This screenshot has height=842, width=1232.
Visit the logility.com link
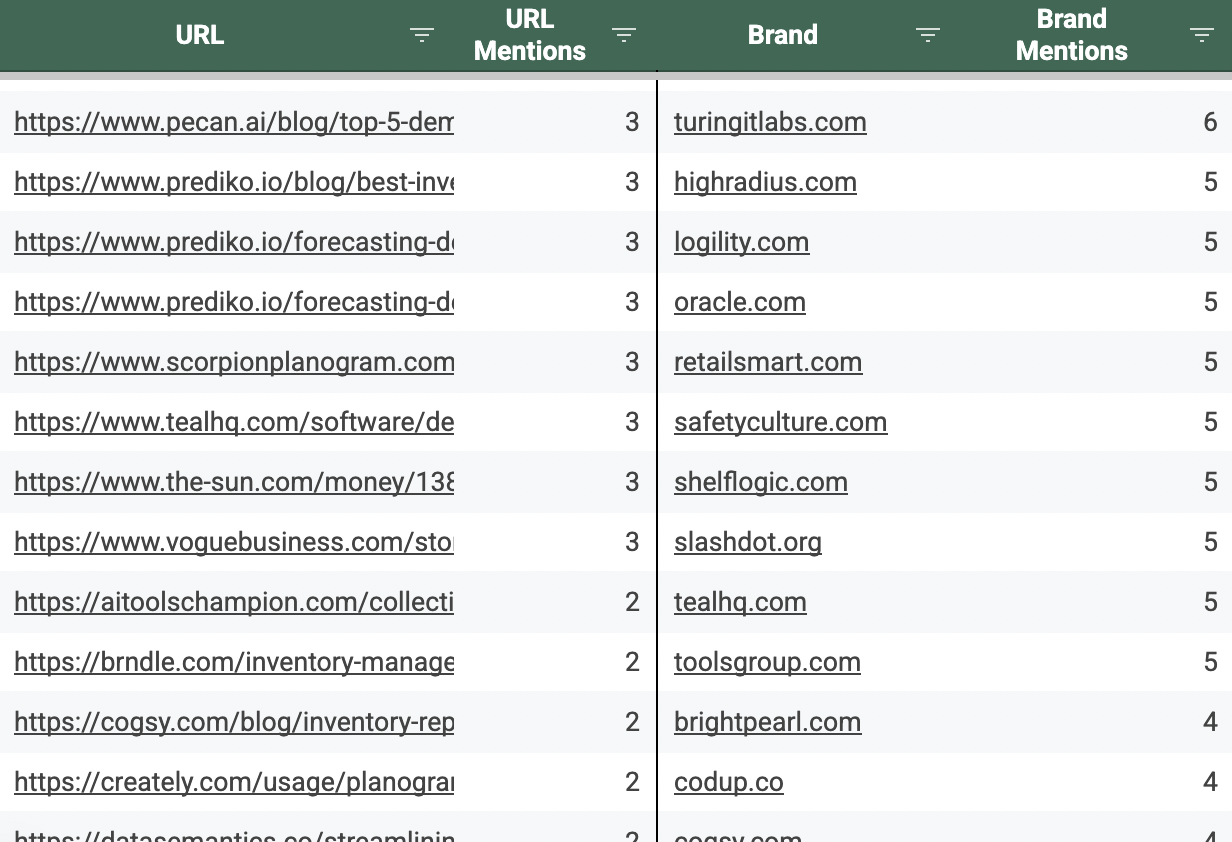point(741,242)
